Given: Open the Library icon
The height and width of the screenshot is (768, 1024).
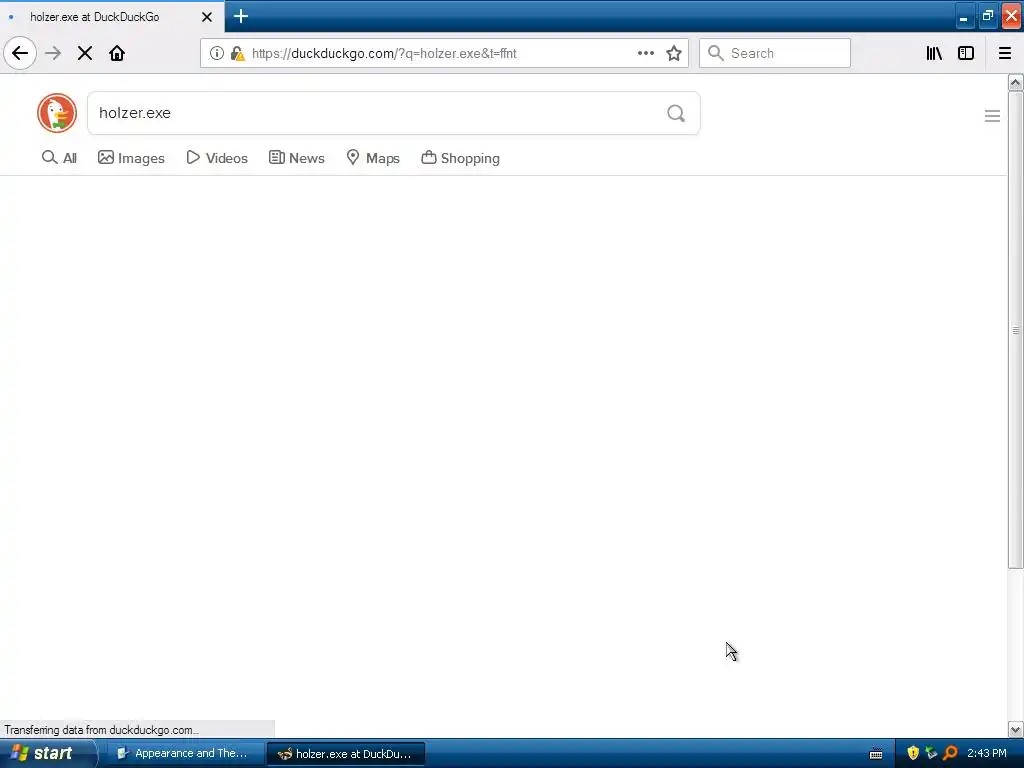Looking at the screenshot, I should tap(934, 53).
